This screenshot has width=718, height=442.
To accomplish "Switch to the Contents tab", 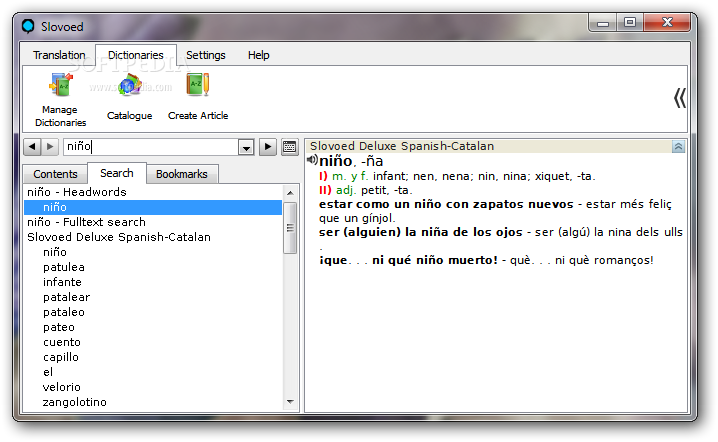I will 55,174.
